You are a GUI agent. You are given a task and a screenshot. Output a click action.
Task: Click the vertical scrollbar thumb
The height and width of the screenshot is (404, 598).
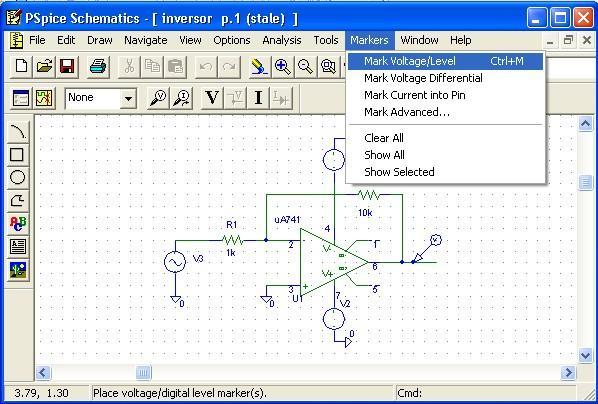[x=585, y=182]
